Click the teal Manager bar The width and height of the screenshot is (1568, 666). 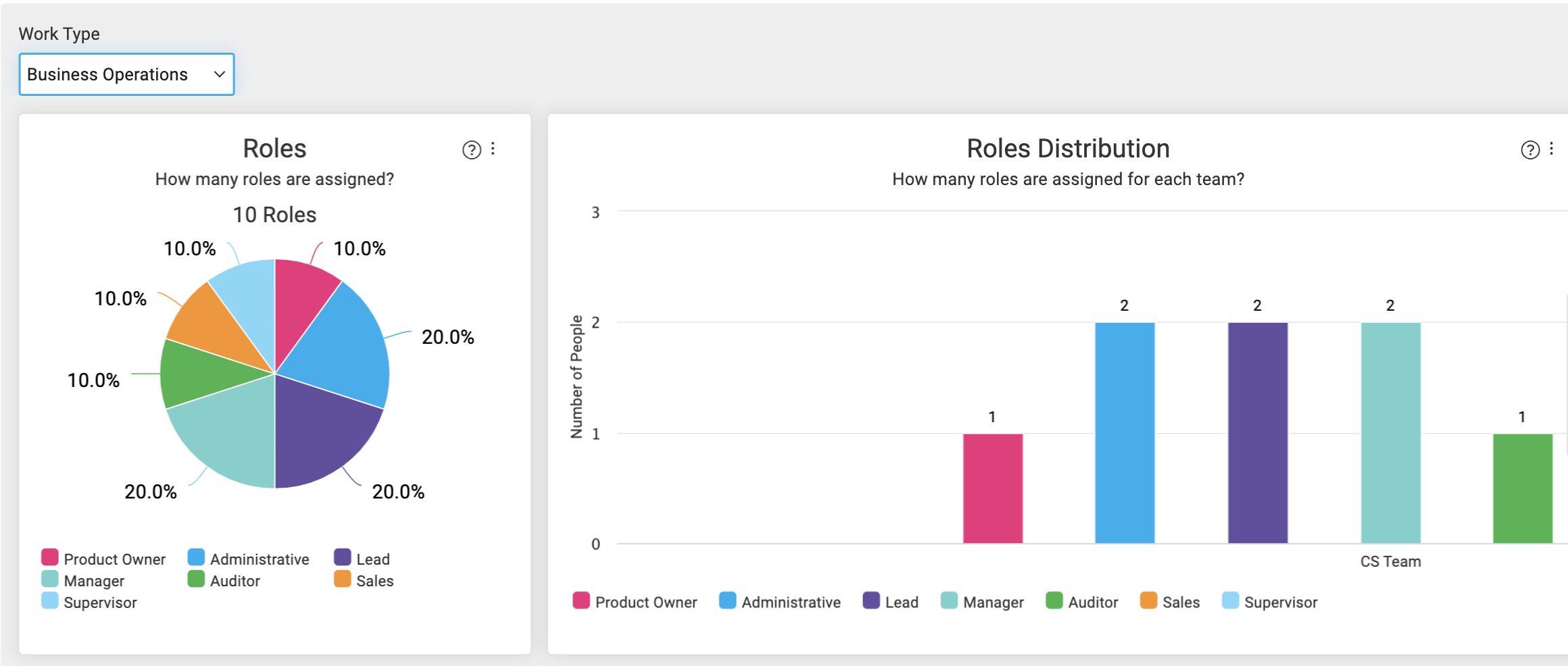[1391, 433]
